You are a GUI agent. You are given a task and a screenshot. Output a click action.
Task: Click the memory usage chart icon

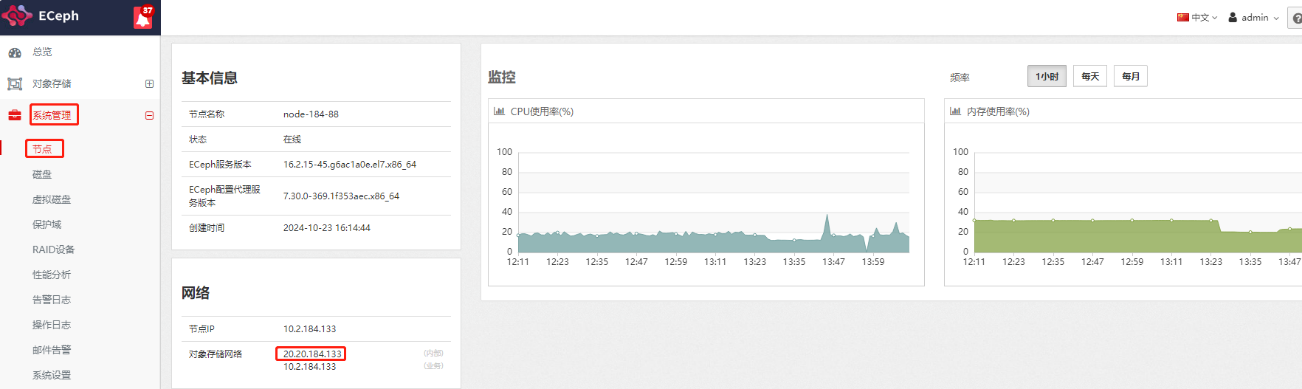(x=955, y=111)
